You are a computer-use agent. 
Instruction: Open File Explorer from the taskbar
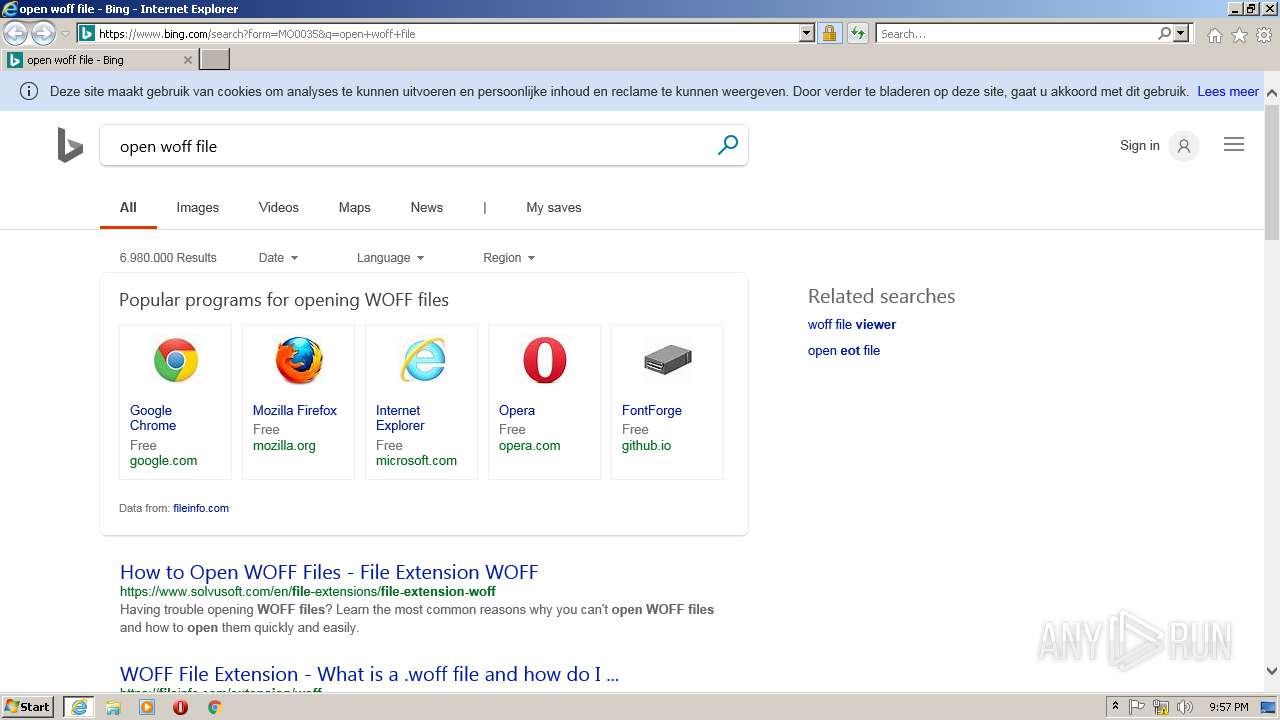pos(113,707)
